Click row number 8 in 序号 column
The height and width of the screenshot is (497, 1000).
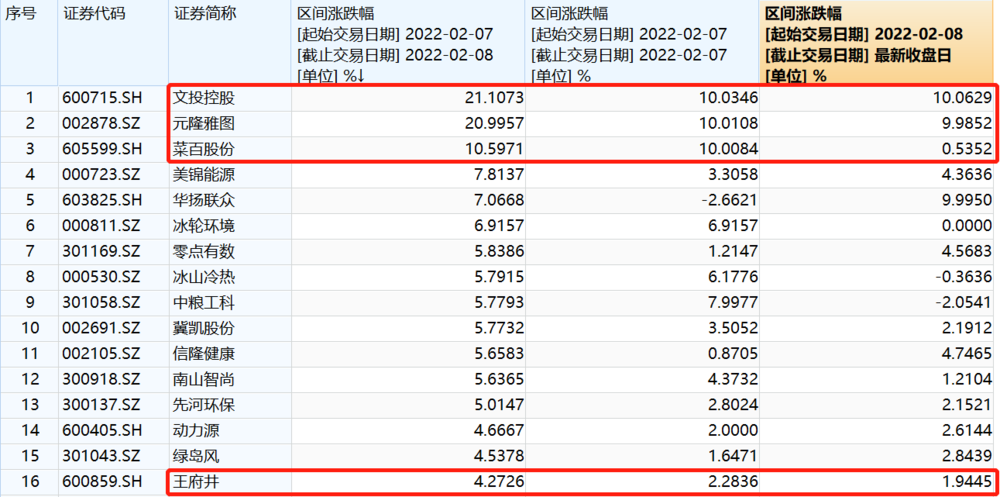pos(29,277)
